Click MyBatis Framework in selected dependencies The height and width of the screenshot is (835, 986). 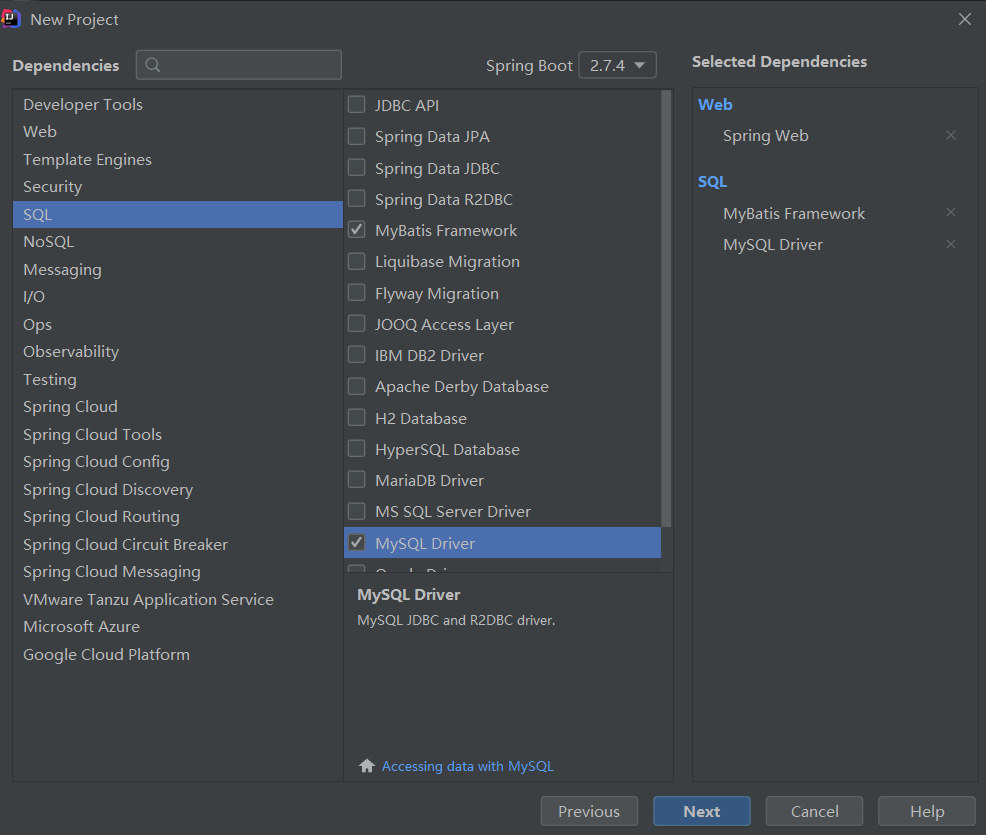(794, 213)
